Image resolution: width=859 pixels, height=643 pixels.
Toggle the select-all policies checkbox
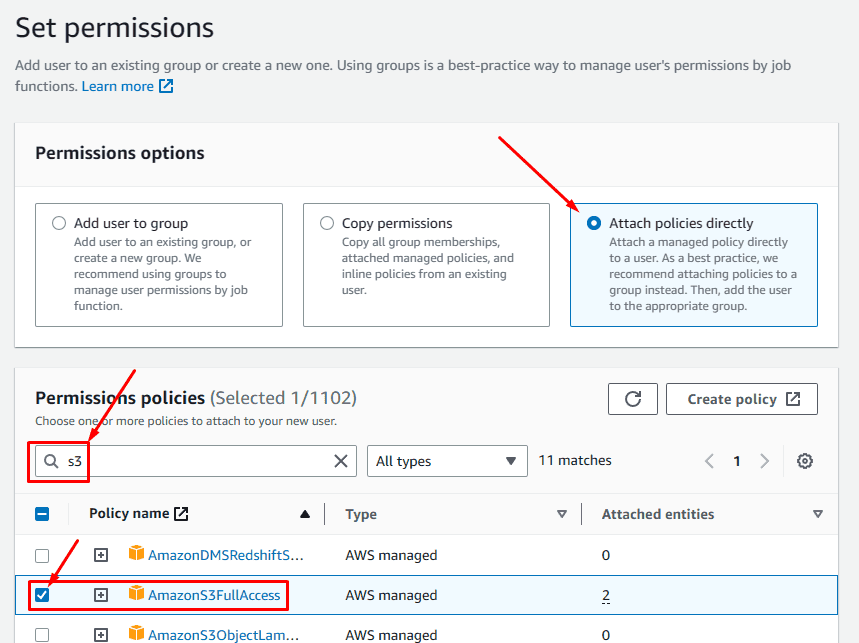click(x=41, y=513)
